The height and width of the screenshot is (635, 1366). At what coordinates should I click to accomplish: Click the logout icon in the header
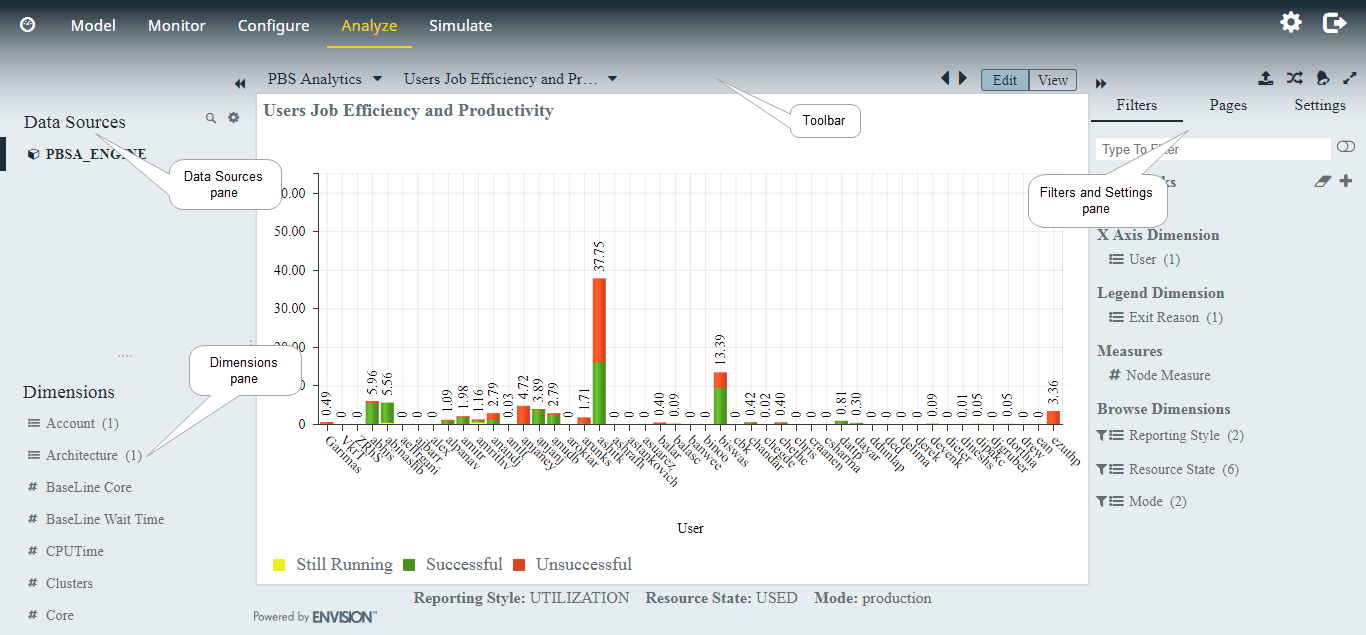pyautogui.click(x=1334, y=23)
